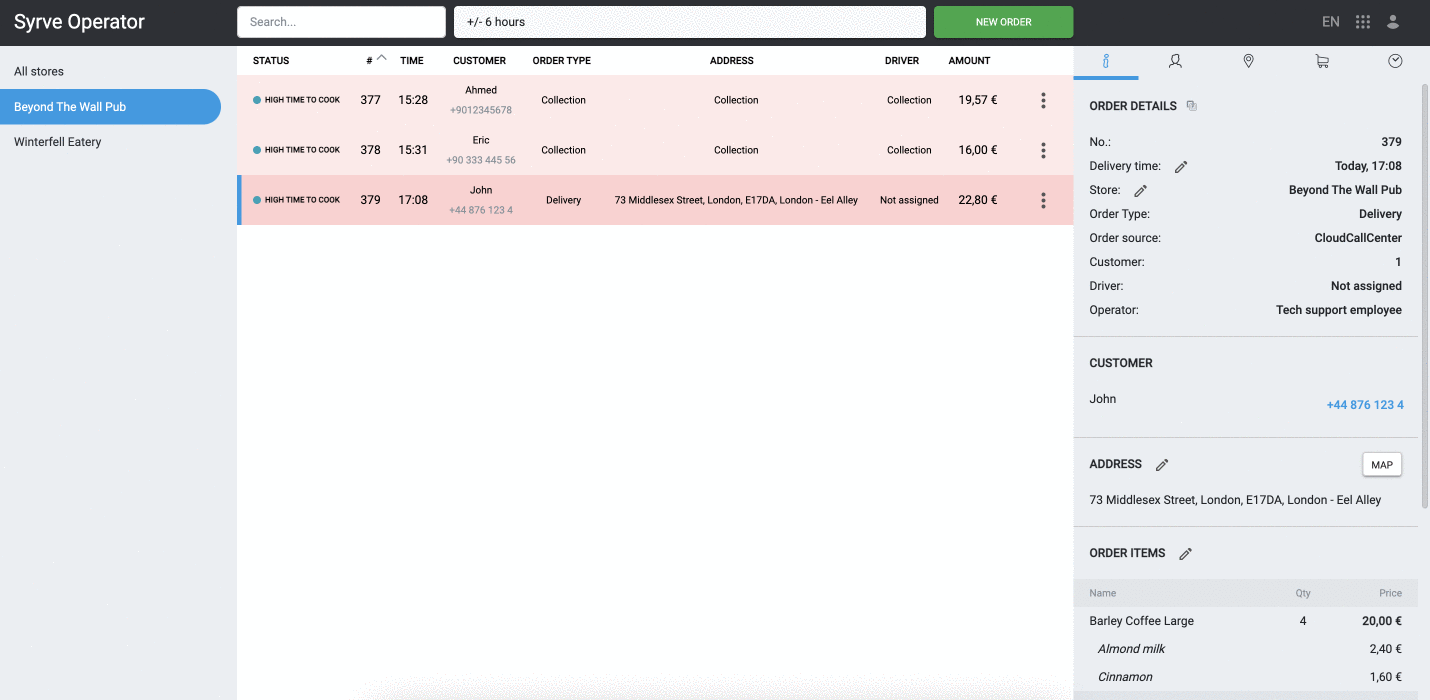1430x700 pixels.
Task: Open the clock history tab
Action: click(x=1395, y=62)
